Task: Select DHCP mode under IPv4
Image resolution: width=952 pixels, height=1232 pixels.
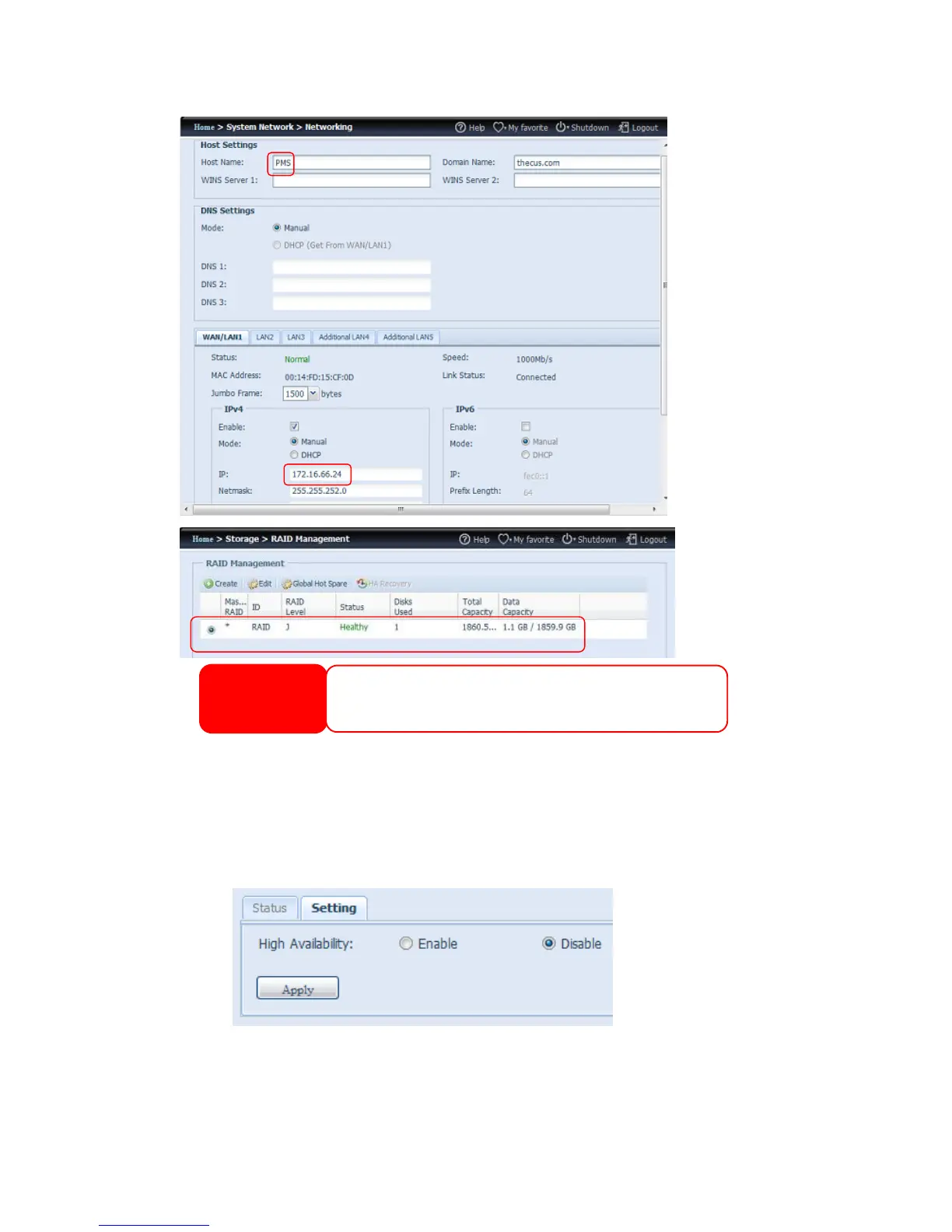Action: [x=294, y=455]
